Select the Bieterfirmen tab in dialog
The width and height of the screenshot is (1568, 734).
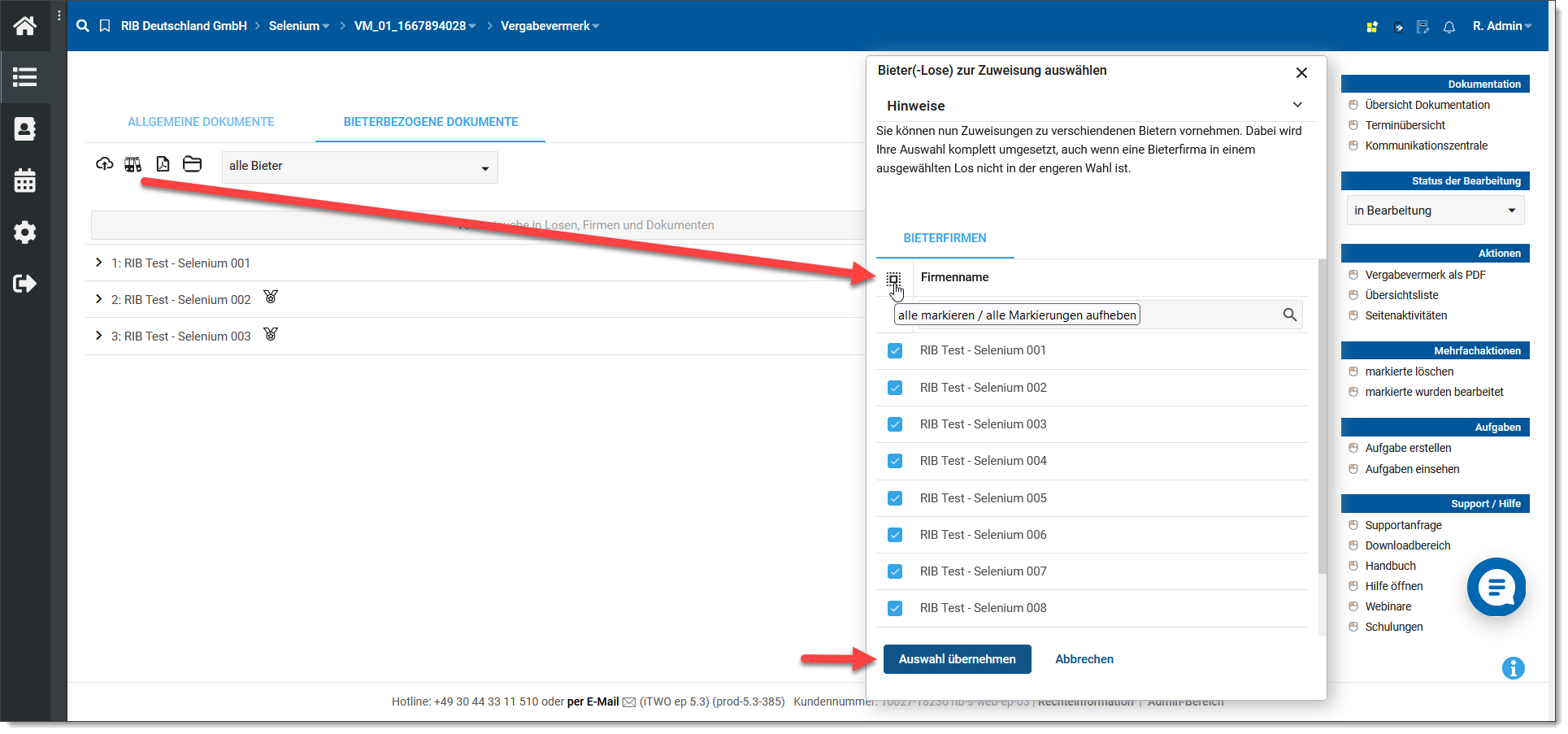[x=945, y=238]
